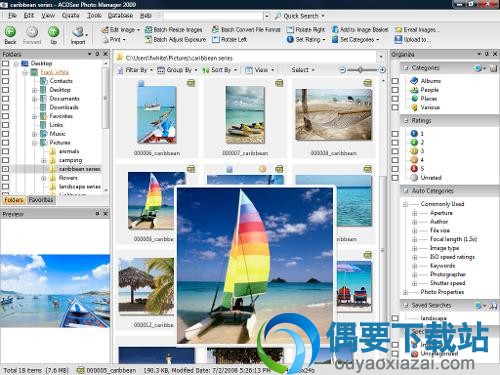Click the Edit Image toolbar button
The image size is (500, 375).
pyautogui.click(x=120, y=30)
